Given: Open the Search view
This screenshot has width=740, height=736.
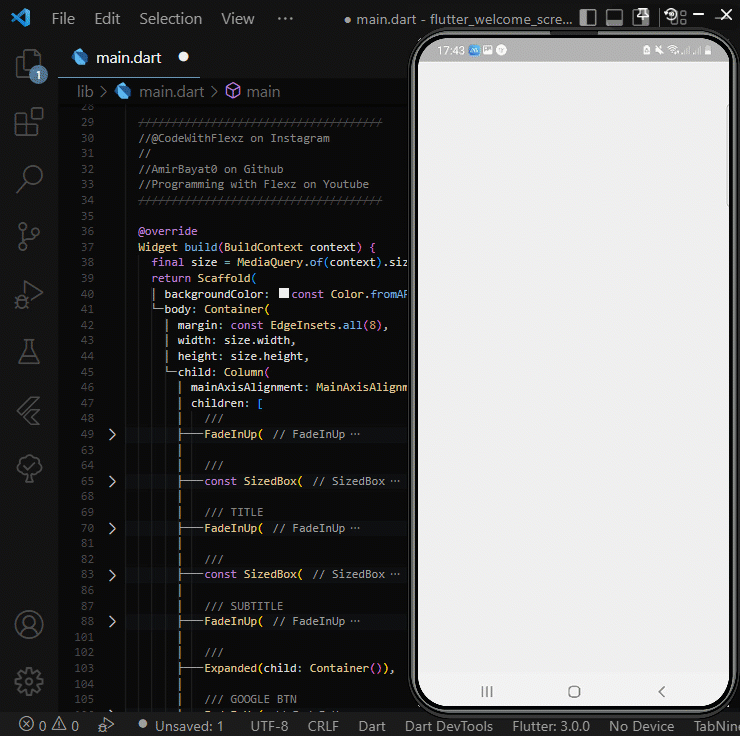Looking at the screenshot, I should pyautogui.click(x=29, y=179).
